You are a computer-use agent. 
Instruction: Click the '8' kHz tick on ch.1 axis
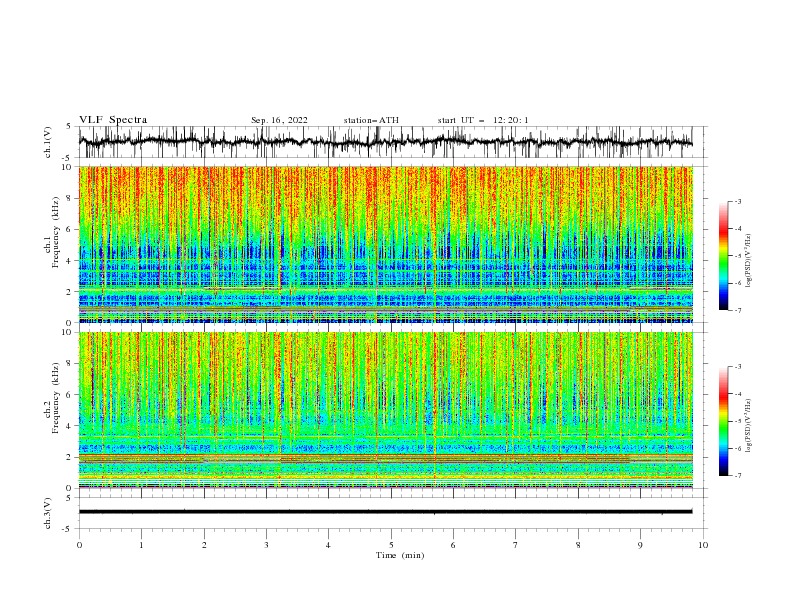70,198
